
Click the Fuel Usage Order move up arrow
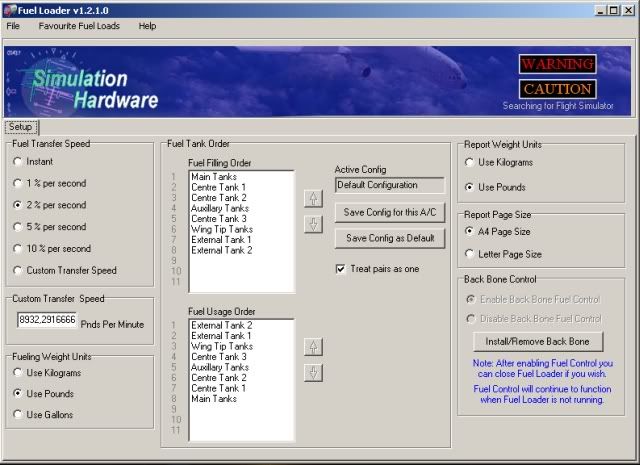[313, 347]
